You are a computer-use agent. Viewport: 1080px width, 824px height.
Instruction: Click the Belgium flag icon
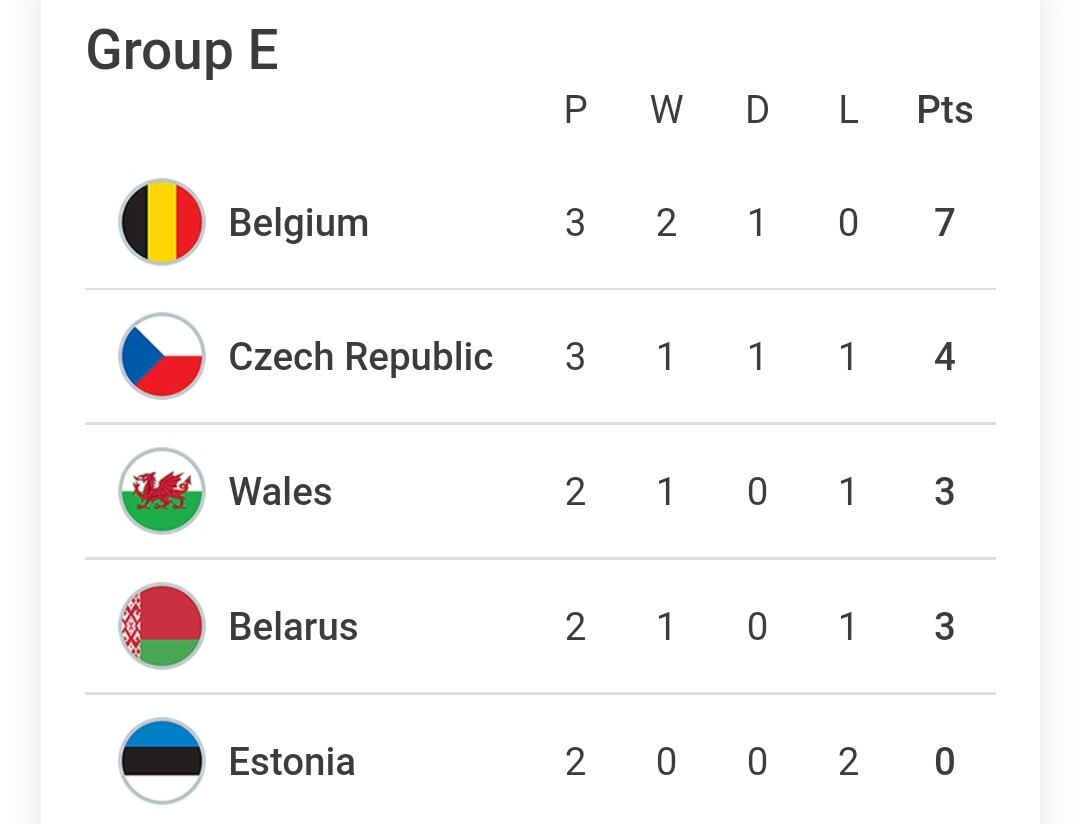162,222
